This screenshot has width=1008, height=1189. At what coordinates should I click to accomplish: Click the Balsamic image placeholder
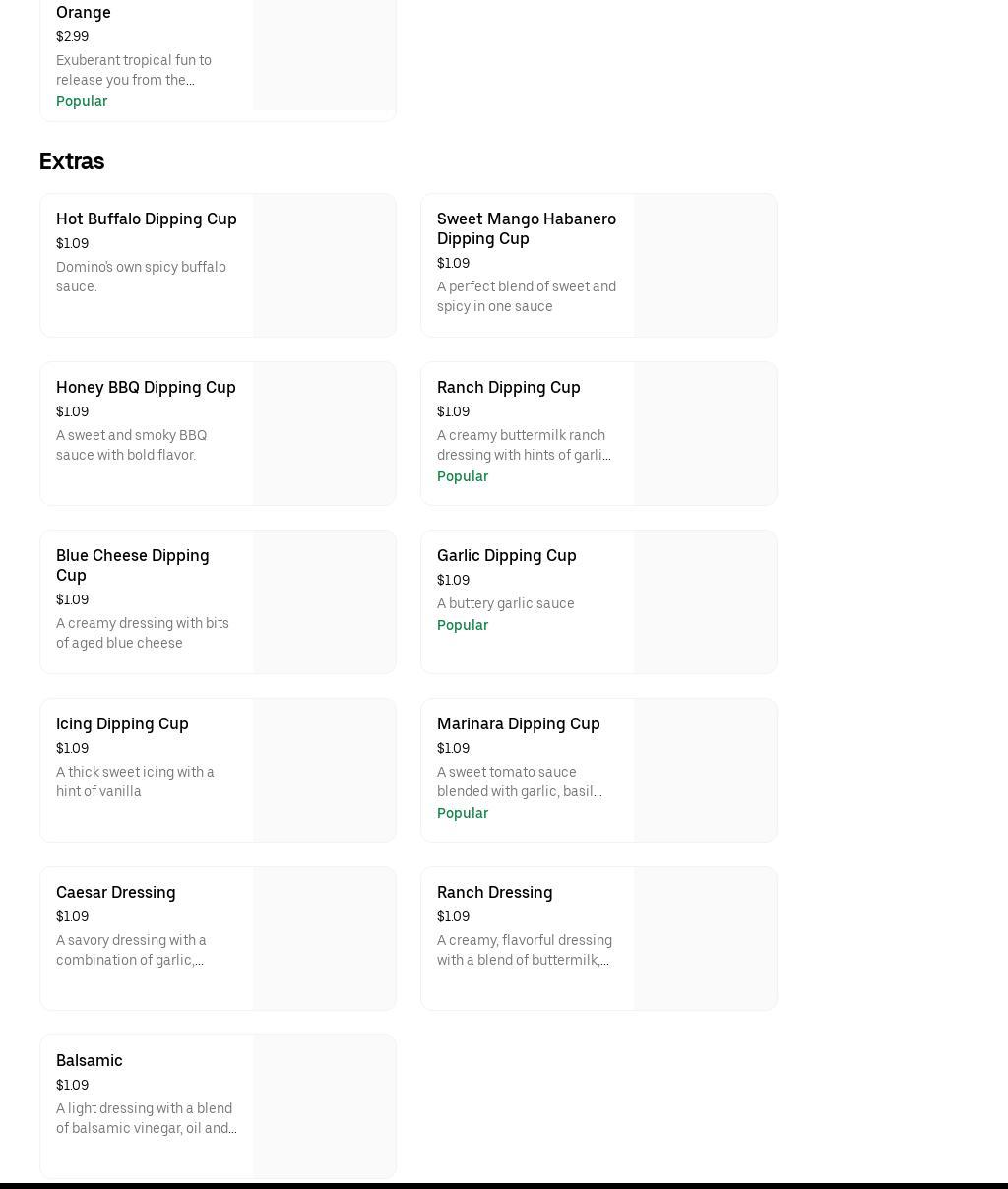coord(324,1106)
